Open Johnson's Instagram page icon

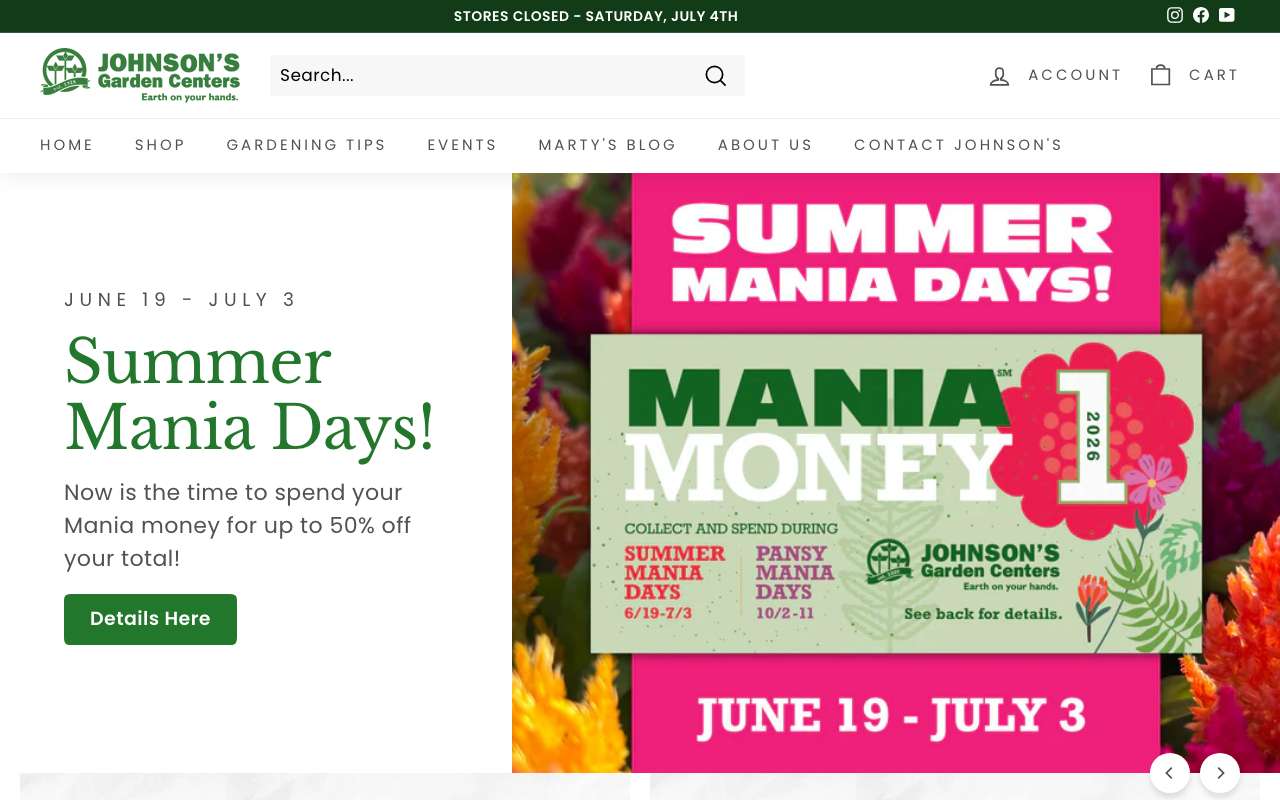(1175, 15)
